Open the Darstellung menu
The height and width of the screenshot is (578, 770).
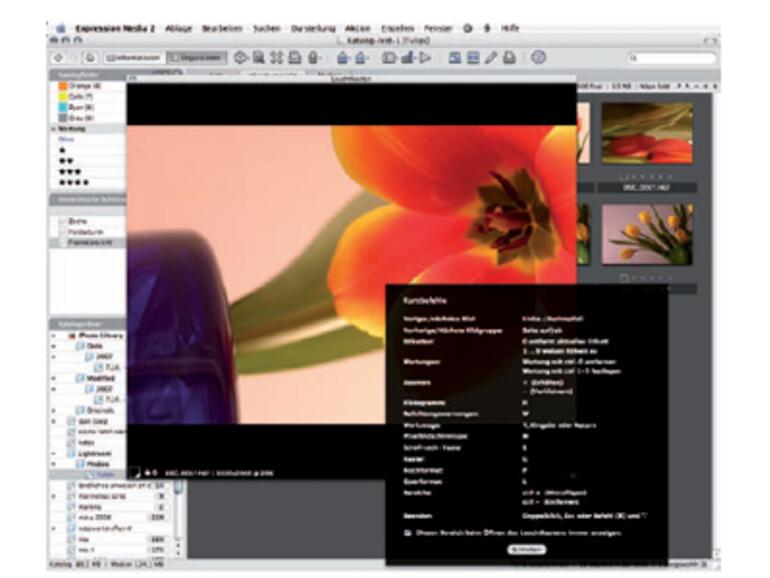[x=313, y=28]
